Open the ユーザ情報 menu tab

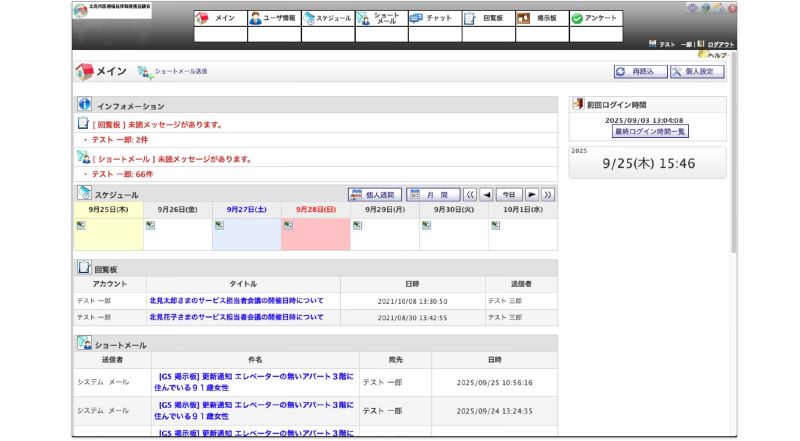(273, 18)
